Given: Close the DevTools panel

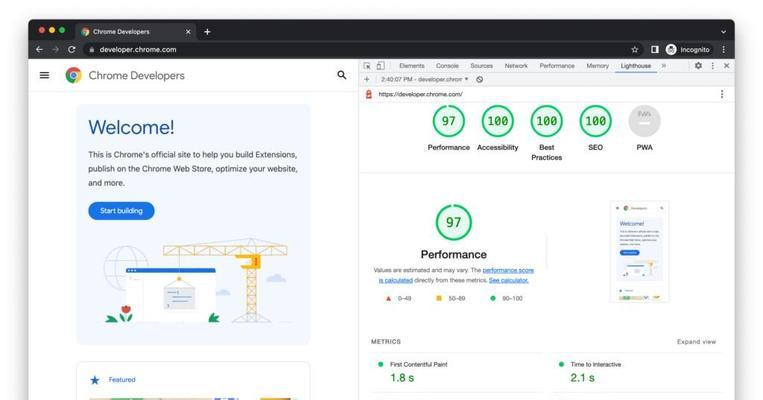Looking at the screenshot, I should click(727, 66).
